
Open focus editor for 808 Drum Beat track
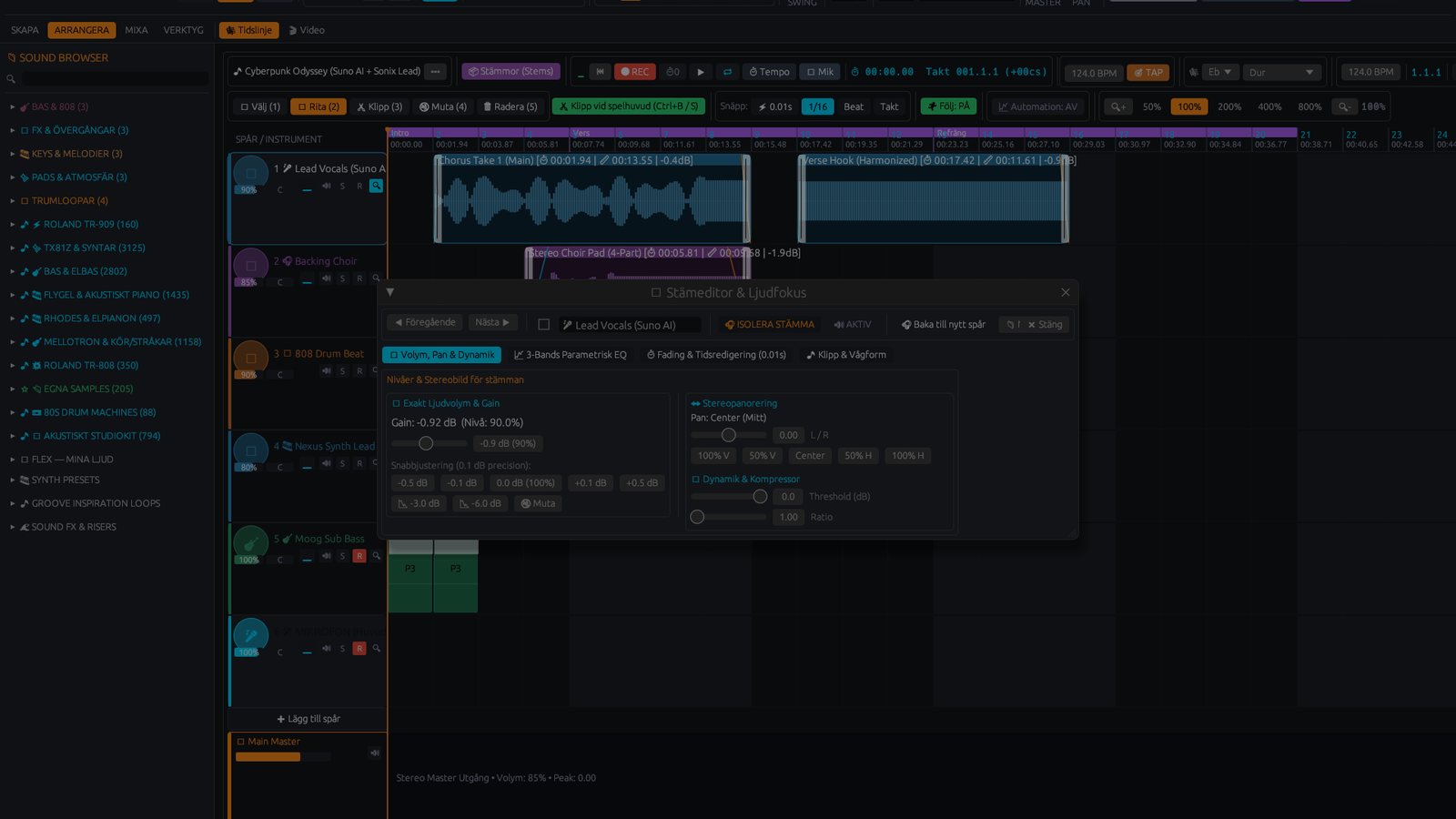(x=376, y=370)
